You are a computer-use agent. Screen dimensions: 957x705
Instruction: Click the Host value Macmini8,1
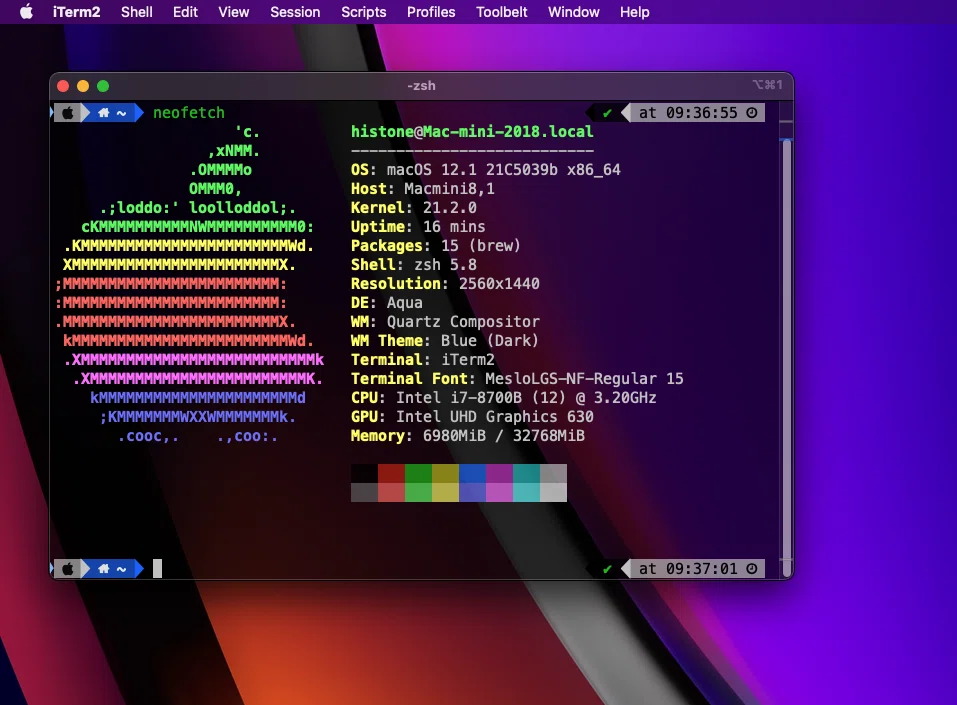tap(449, 189)
